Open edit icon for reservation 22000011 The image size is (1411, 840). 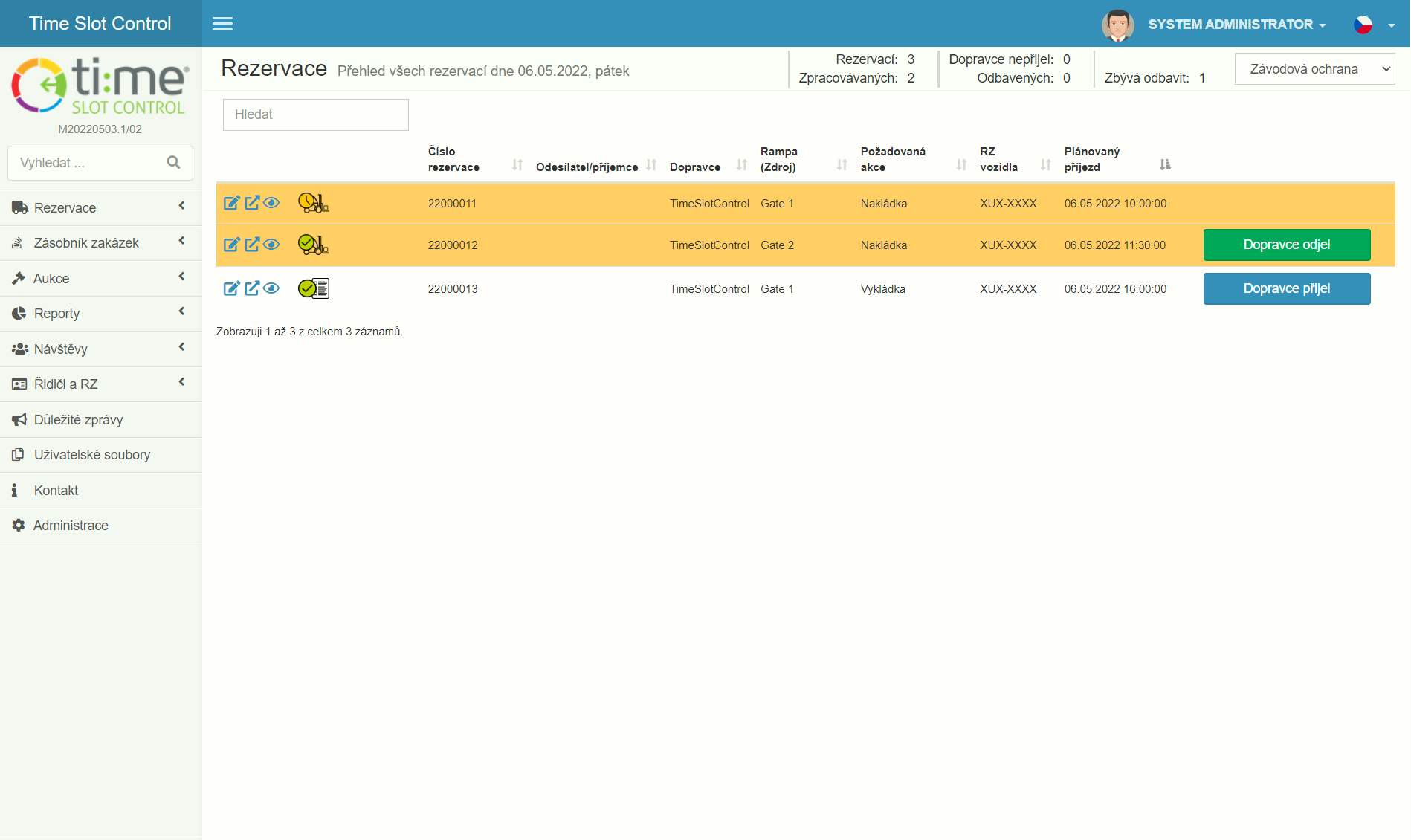click(x=232, y=203)
